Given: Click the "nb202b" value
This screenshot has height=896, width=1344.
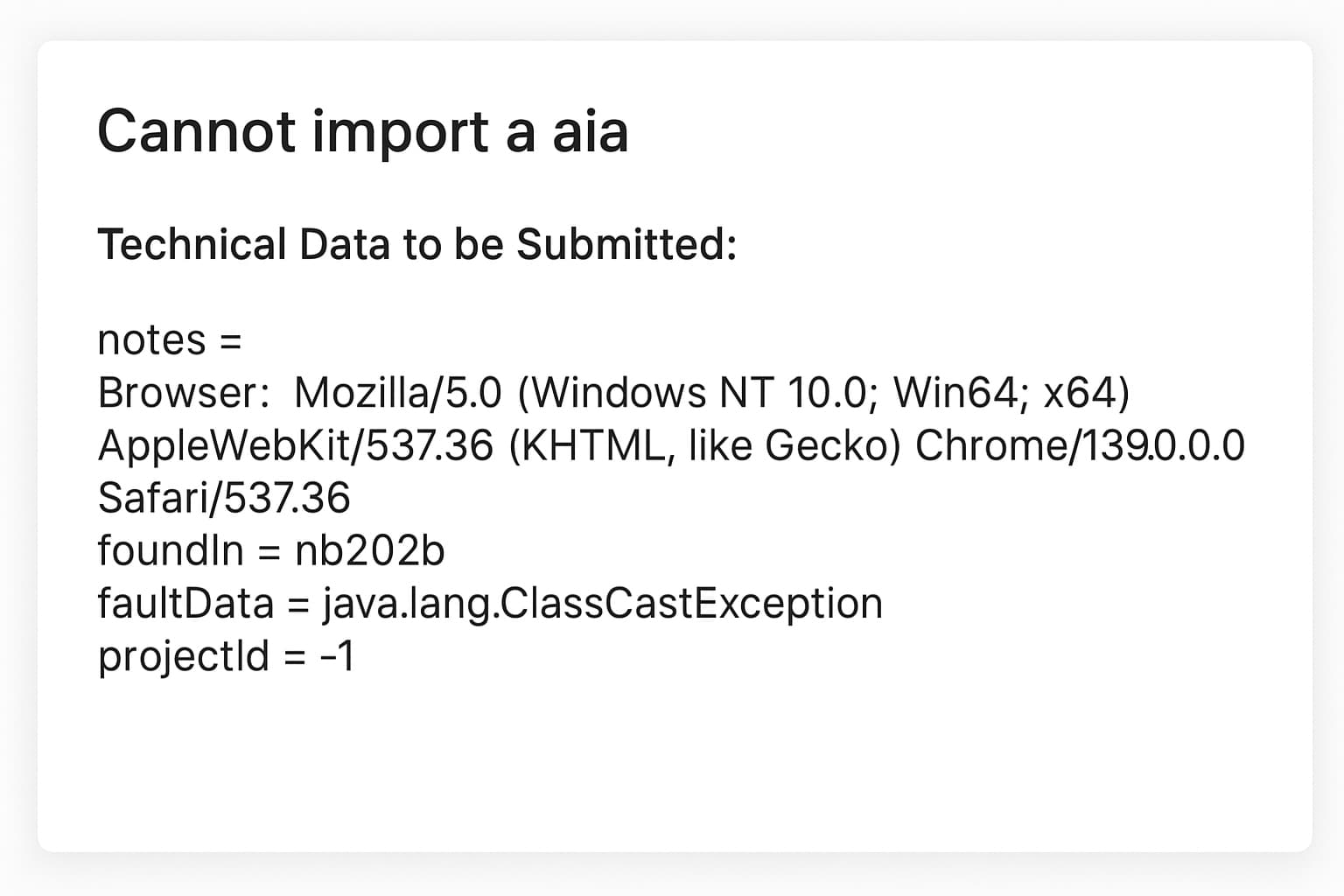Looking at the screenshot, I should point(370,551).
